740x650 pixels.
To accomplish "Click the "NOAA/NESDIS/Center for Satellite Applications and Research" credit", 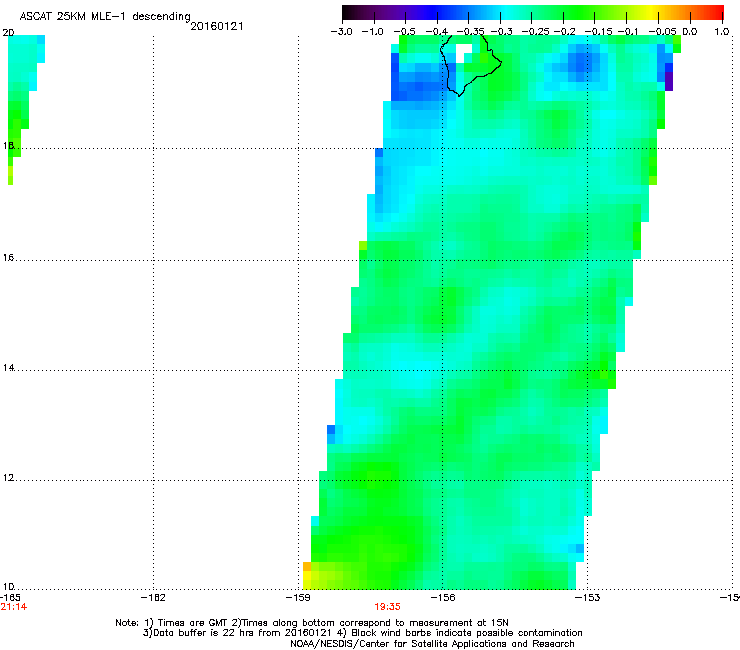I will pyautogui.click(x=432, y=644).
